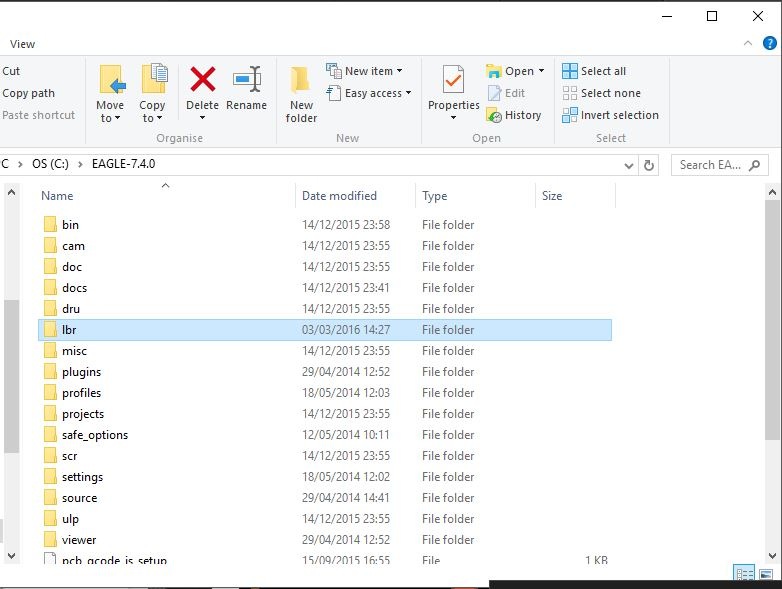Click the Copy to ribbon icon

155,78
